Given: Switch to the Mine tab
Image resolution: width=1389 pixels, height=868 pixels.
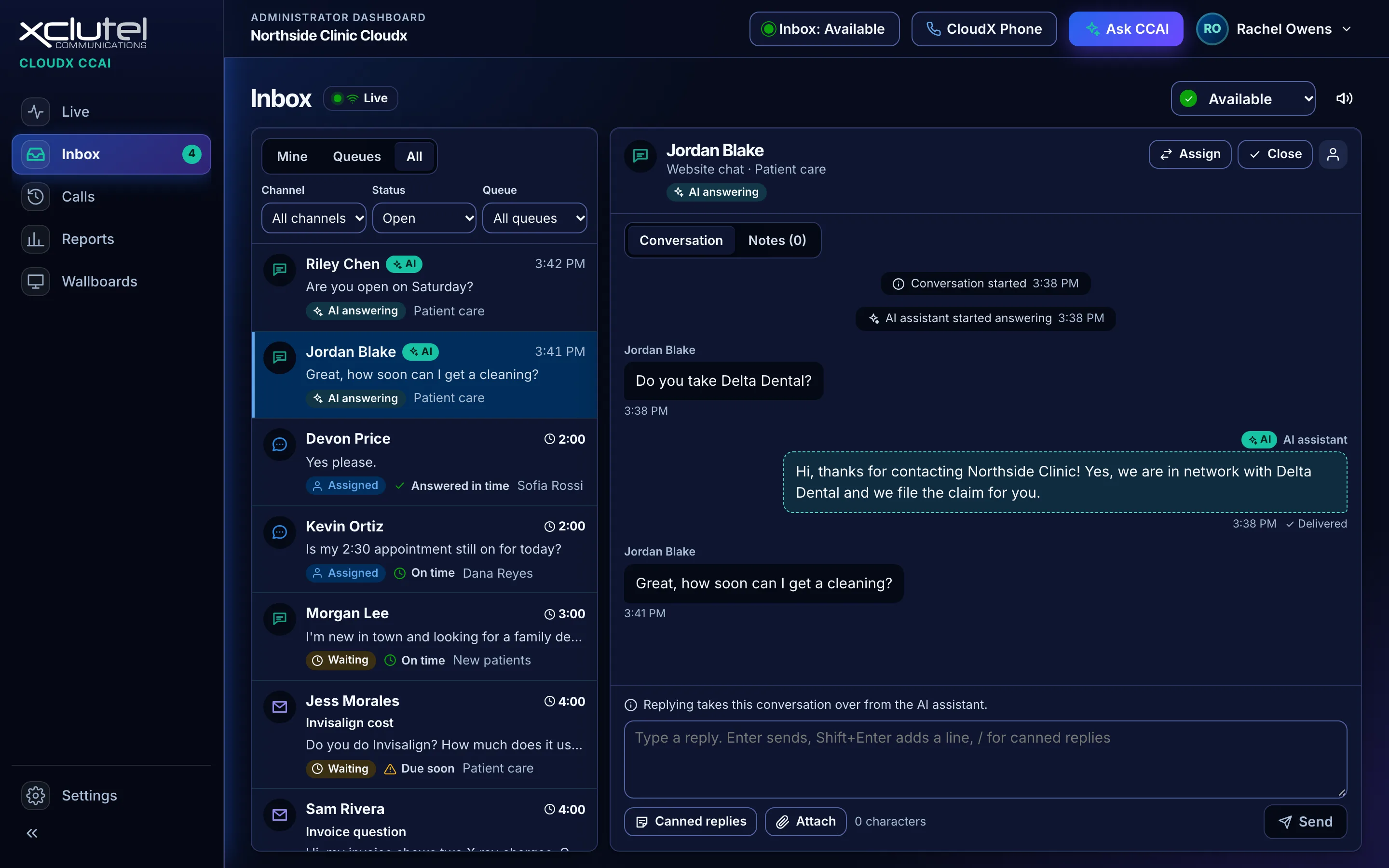Looking at the screenshot, I should pos(292,156).
